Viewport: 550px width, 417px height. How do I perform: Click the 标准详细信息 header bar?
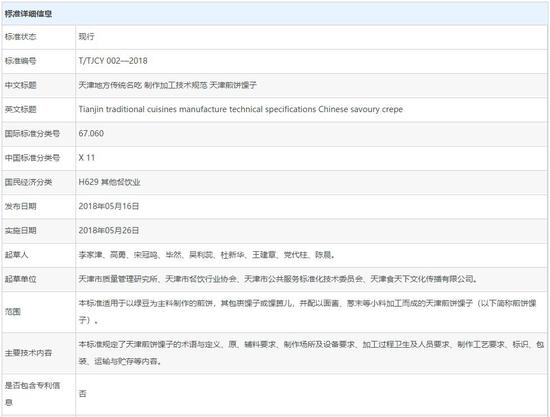point(274,14)
